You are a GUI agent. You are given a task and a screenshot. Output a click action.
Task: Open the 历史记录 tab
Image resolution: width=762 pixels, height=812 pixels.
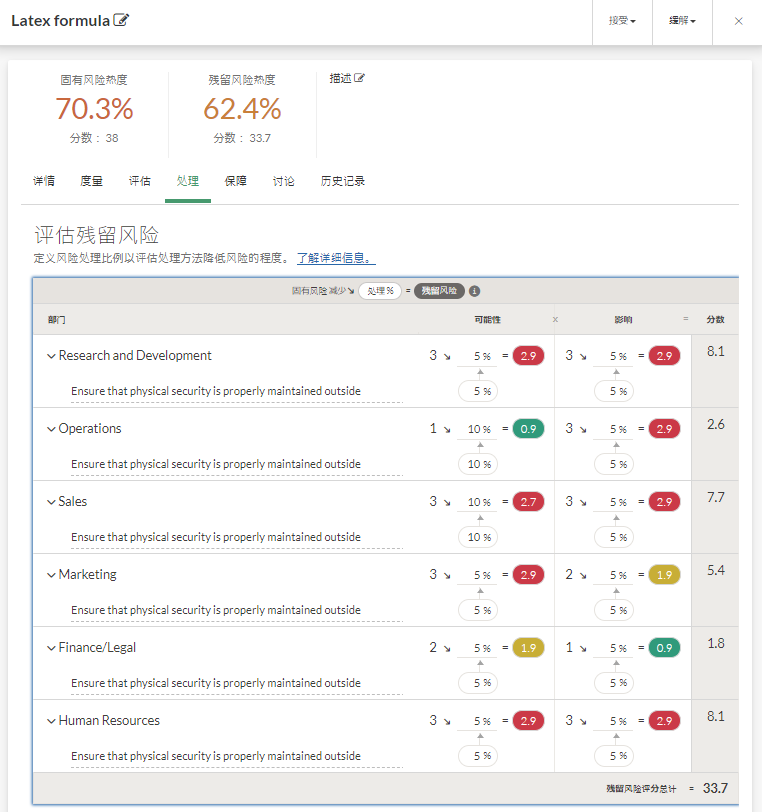(x=342, y=181)
